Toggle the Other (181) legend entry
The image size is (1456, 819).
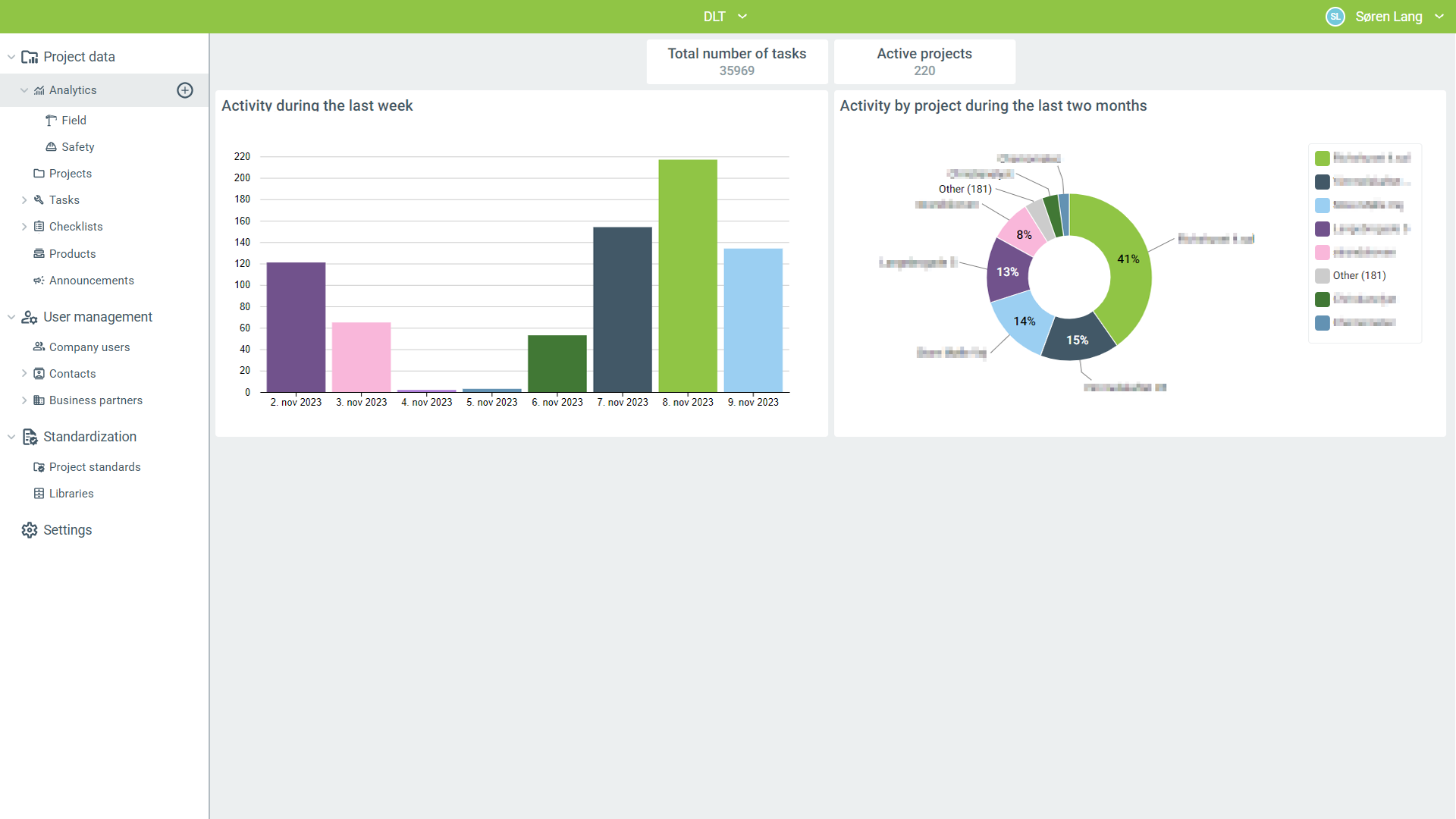1358,276
